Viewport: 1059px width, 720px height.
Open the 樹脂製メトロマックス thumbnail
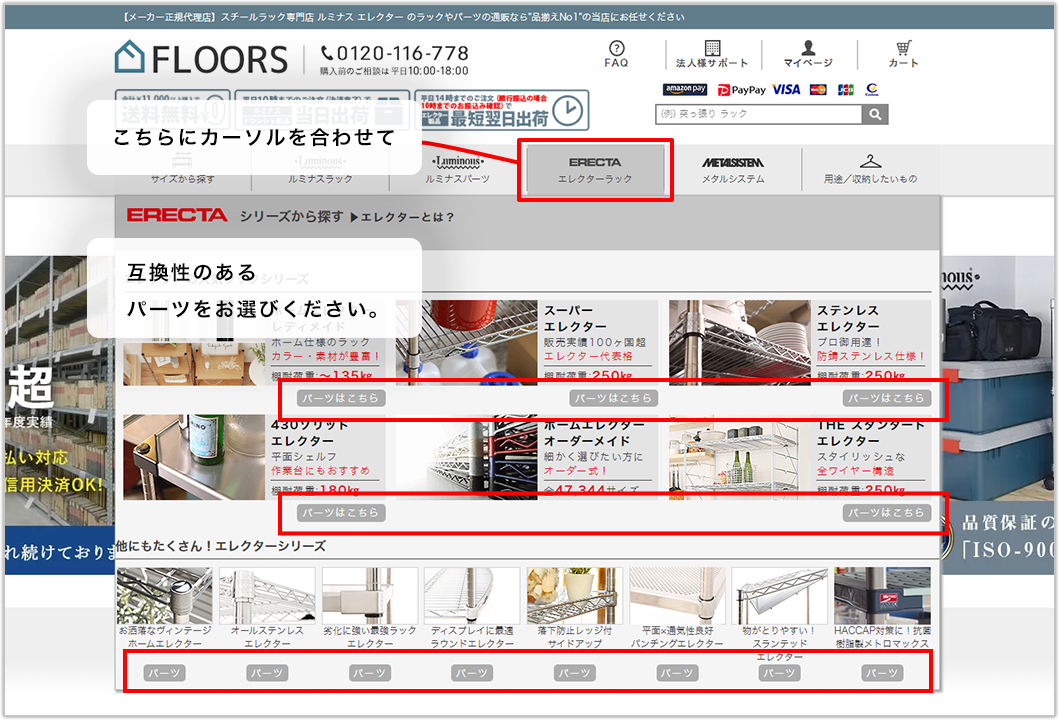tap(882, 596)
